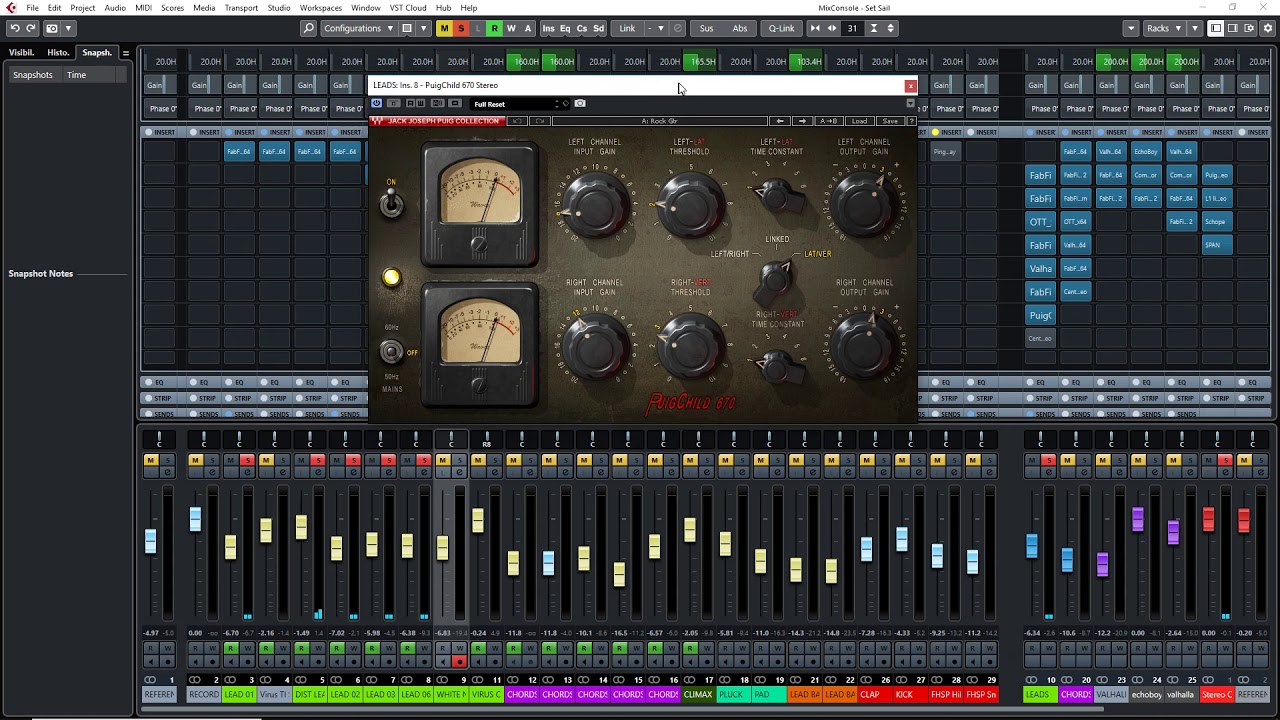Deactivate all Mute states with M

click(444, 28)
